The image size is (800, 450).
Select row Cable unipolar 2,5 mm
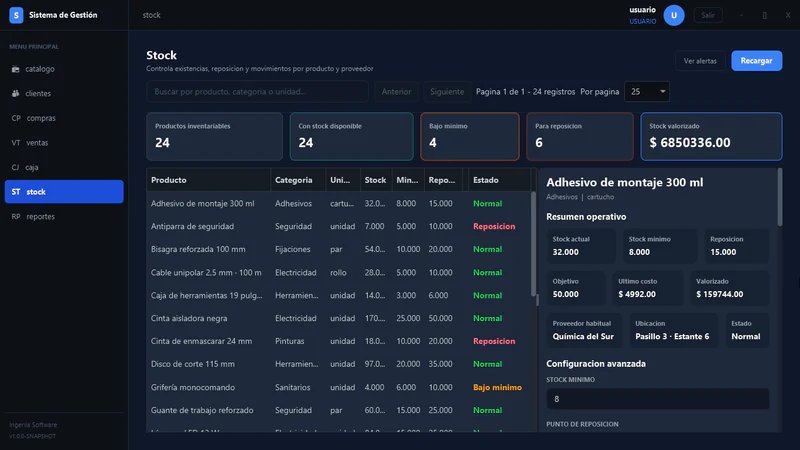(x=339, y=272)
